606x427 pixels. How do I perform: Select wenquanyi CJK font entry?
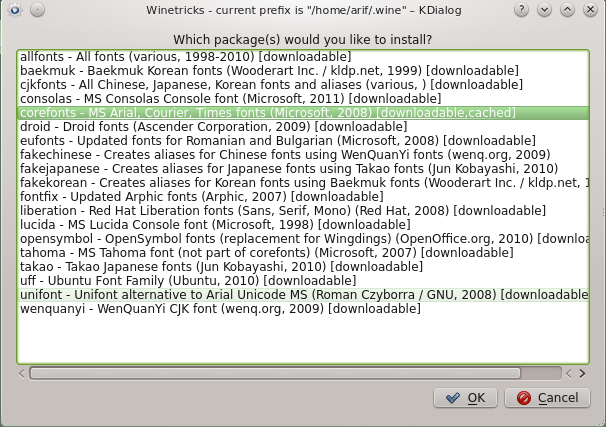click(x=303, y=308)
